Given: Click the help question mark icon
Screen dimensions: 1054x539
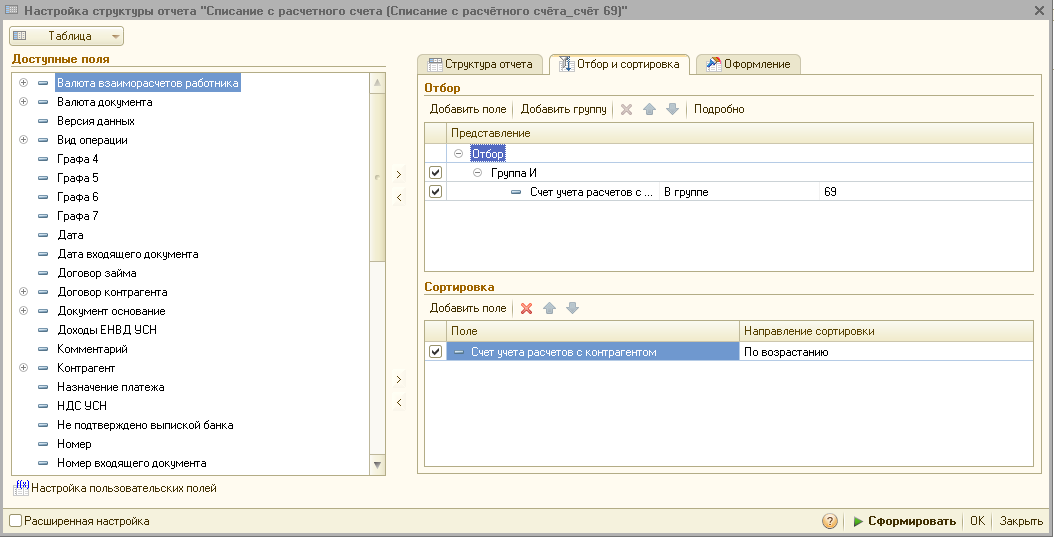Looking at the screenshot, I should (830, 521).
